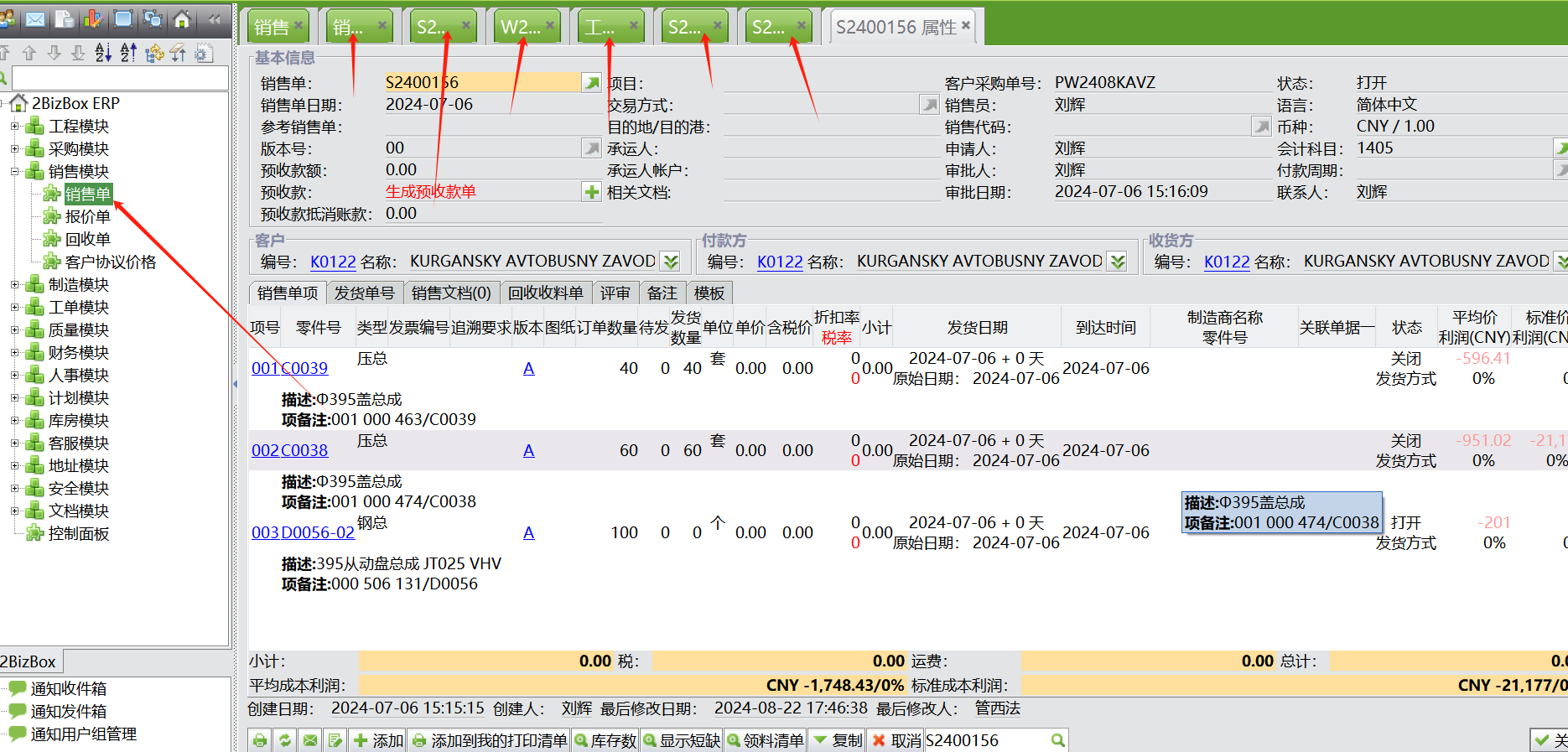Open the mail envelope icon in top toolbar
Viewport: 1568px width, 752px height.
[35, 19]
